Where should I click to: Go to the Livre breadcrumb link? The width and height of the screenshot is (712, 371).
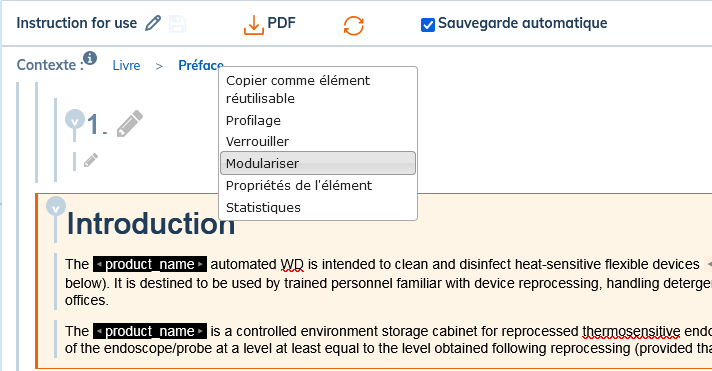[126, 65]
